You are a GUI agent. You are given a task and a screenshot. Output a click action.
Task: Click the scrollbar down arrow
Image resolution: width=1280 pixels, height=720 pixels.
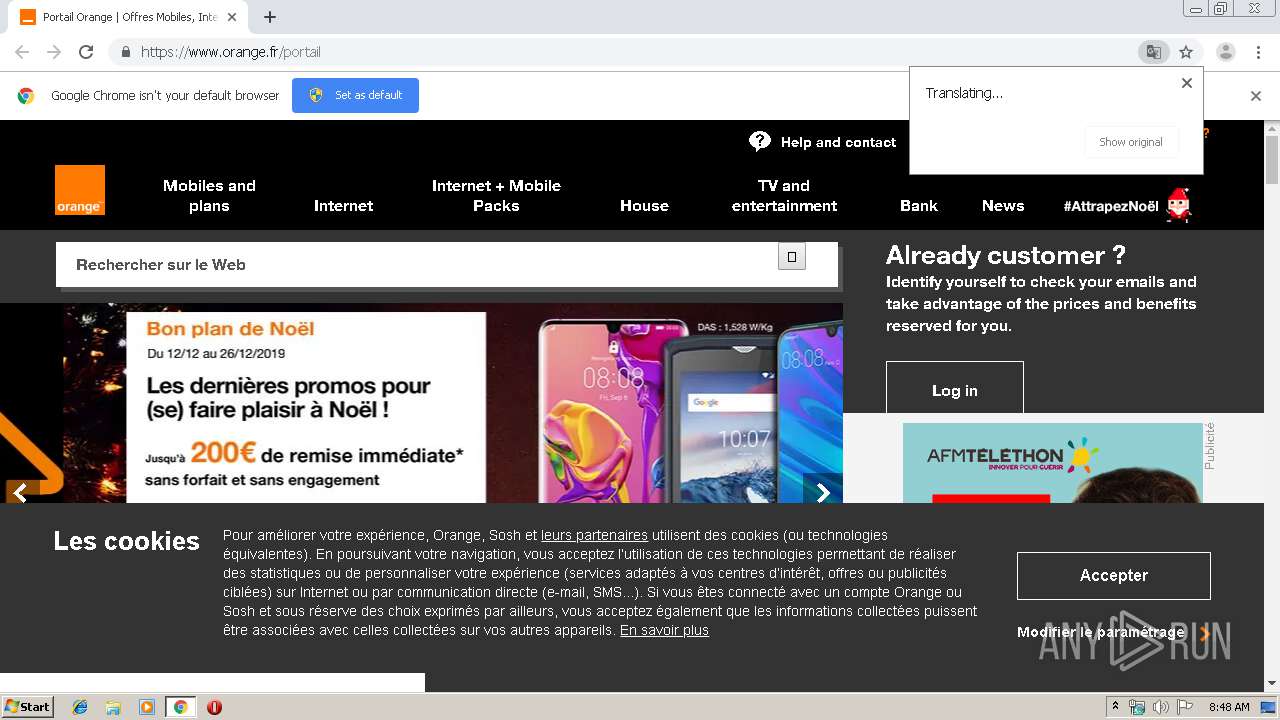coord(1272,684)
